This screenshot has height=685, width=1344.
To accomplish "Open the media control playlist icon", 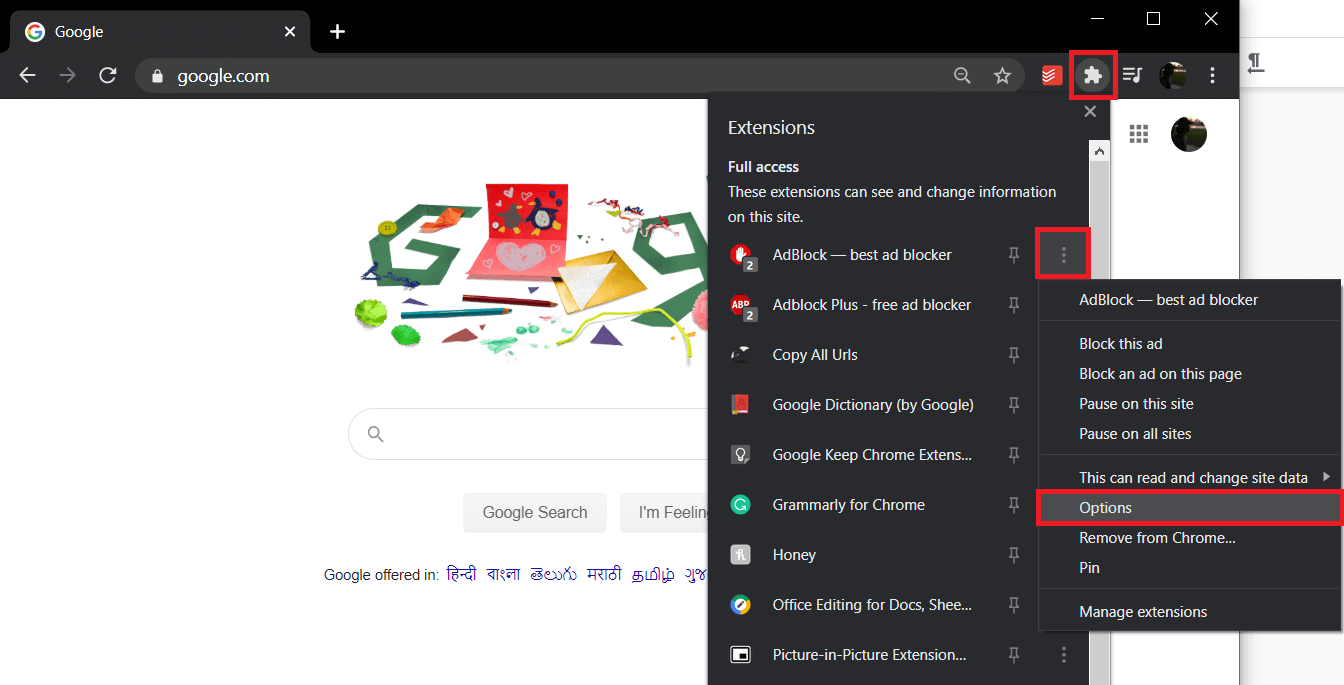I will (x=1132, y=75).
